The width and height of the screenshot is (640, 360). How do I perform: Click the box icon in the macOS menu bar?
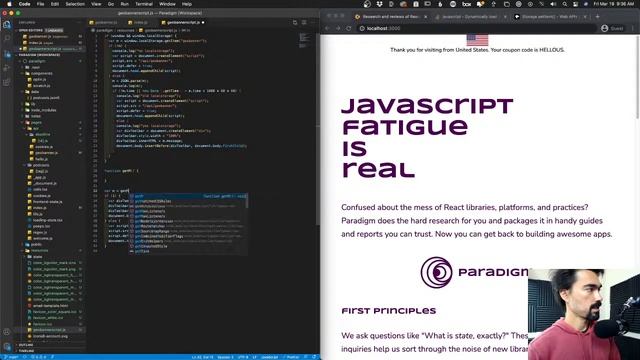point(466,4)
